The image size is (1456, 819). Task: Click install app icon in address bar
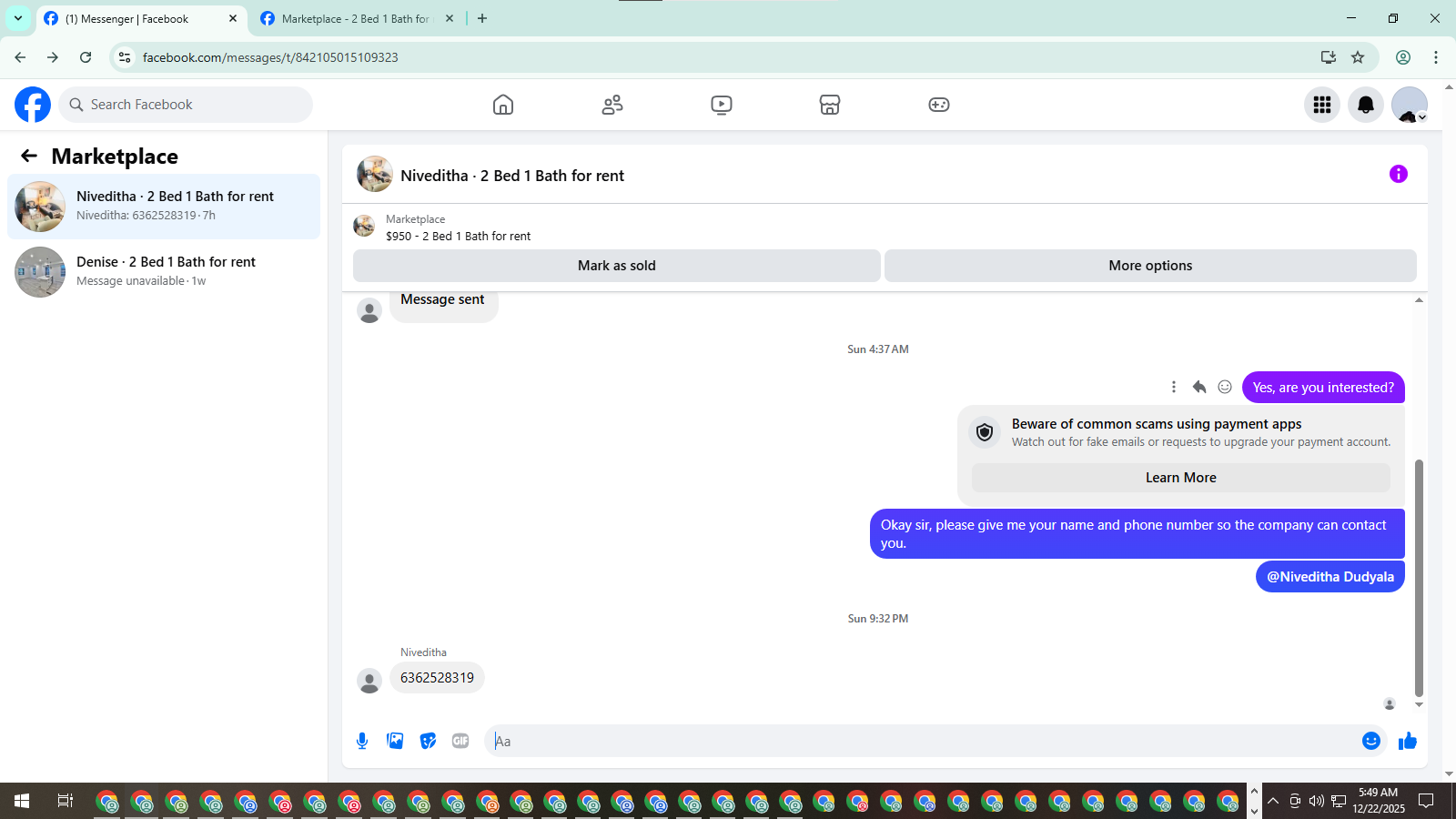point(1329,57)
